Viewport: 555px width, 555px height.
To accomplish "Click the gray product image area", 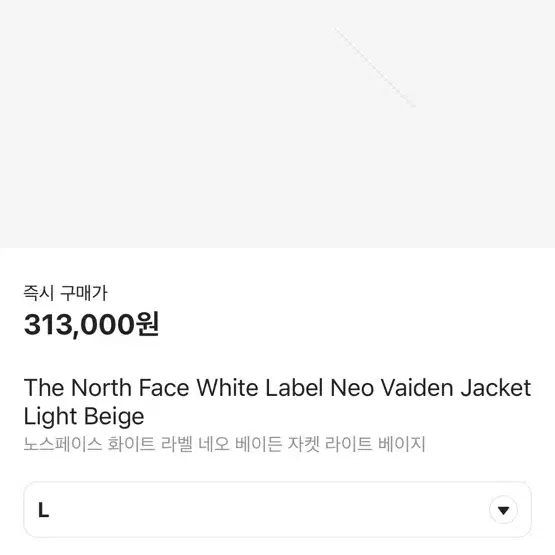I will point(277,124).
